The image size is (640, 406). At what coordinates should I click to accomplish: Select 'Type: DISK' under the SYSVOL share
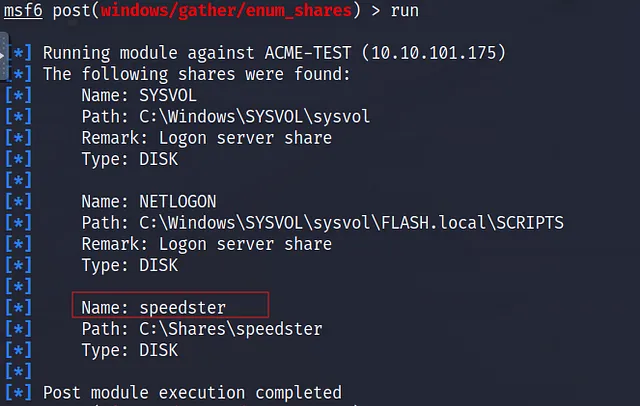(130, 159)
